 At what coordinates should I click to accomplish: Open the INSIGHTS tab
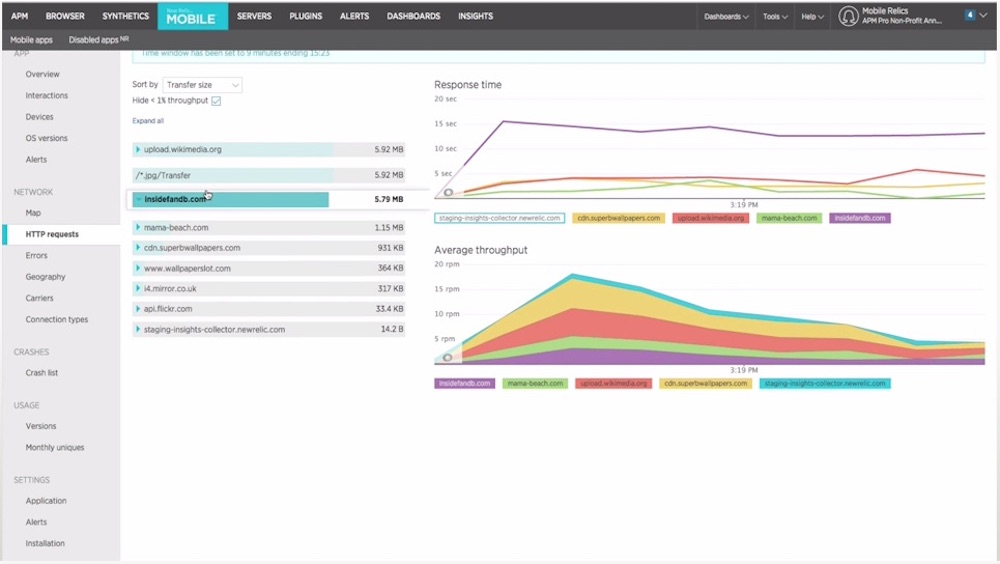475,16
